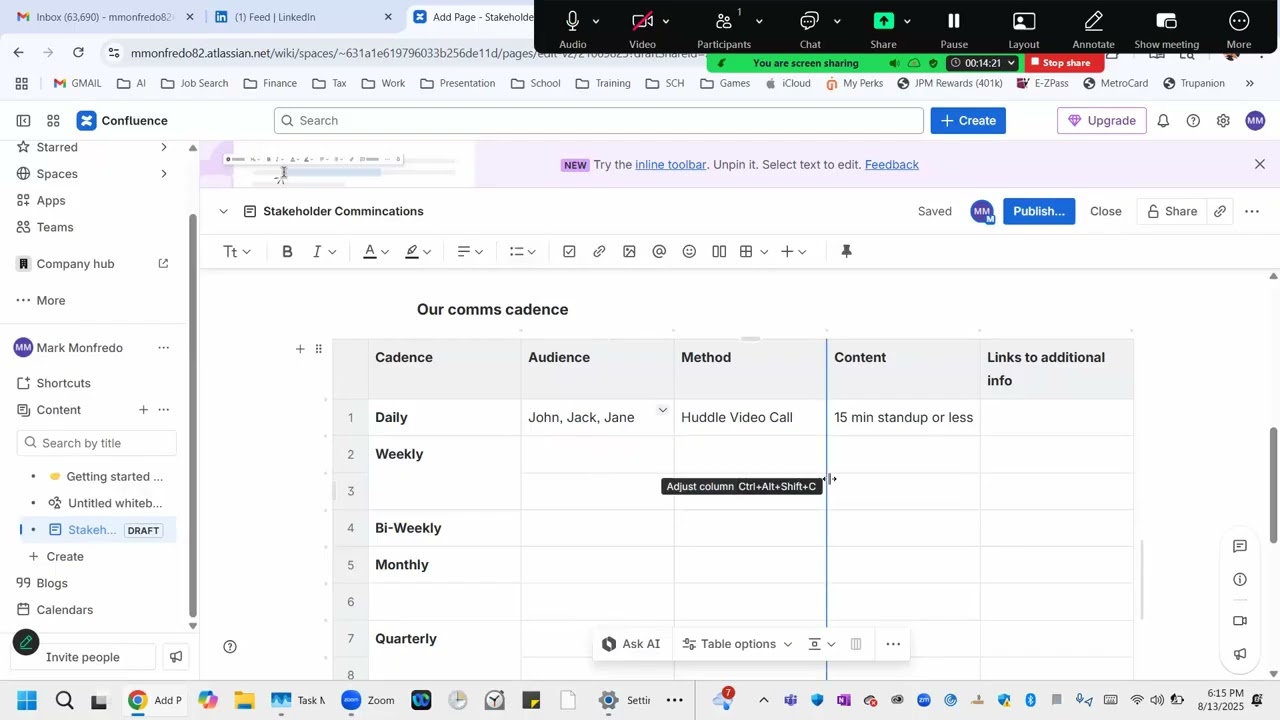The width and height of the screenshot is (1280, 720).
Task: Share the Confluence page
Action: pyautogui.click(x=1172, y=211)
